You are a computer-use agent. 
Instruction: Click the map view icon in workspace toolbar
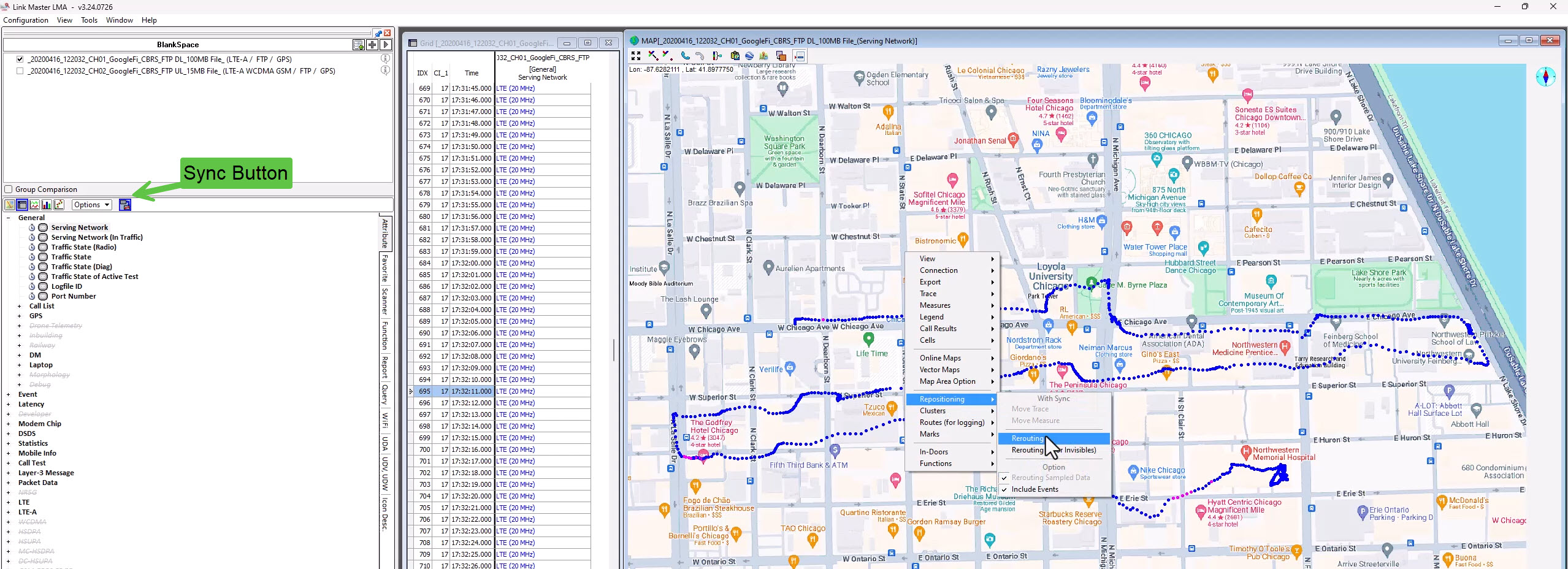pos(10,205)
